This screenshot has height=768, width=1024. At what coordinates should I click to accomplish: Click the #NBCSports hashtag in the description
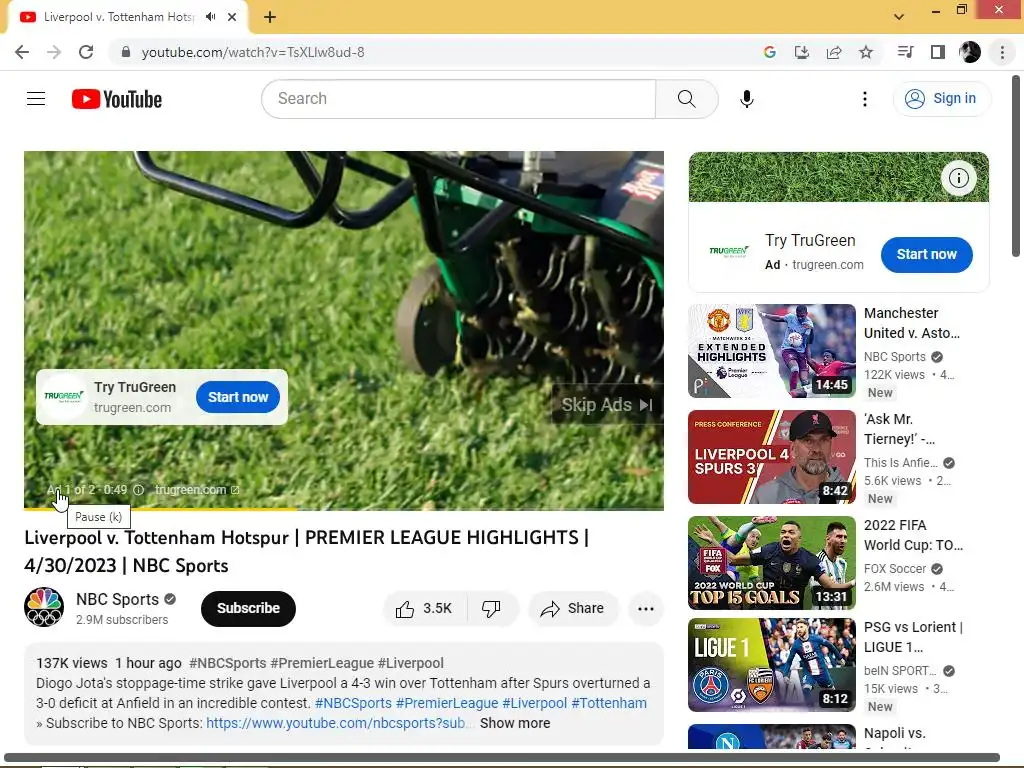coord(353,703)
